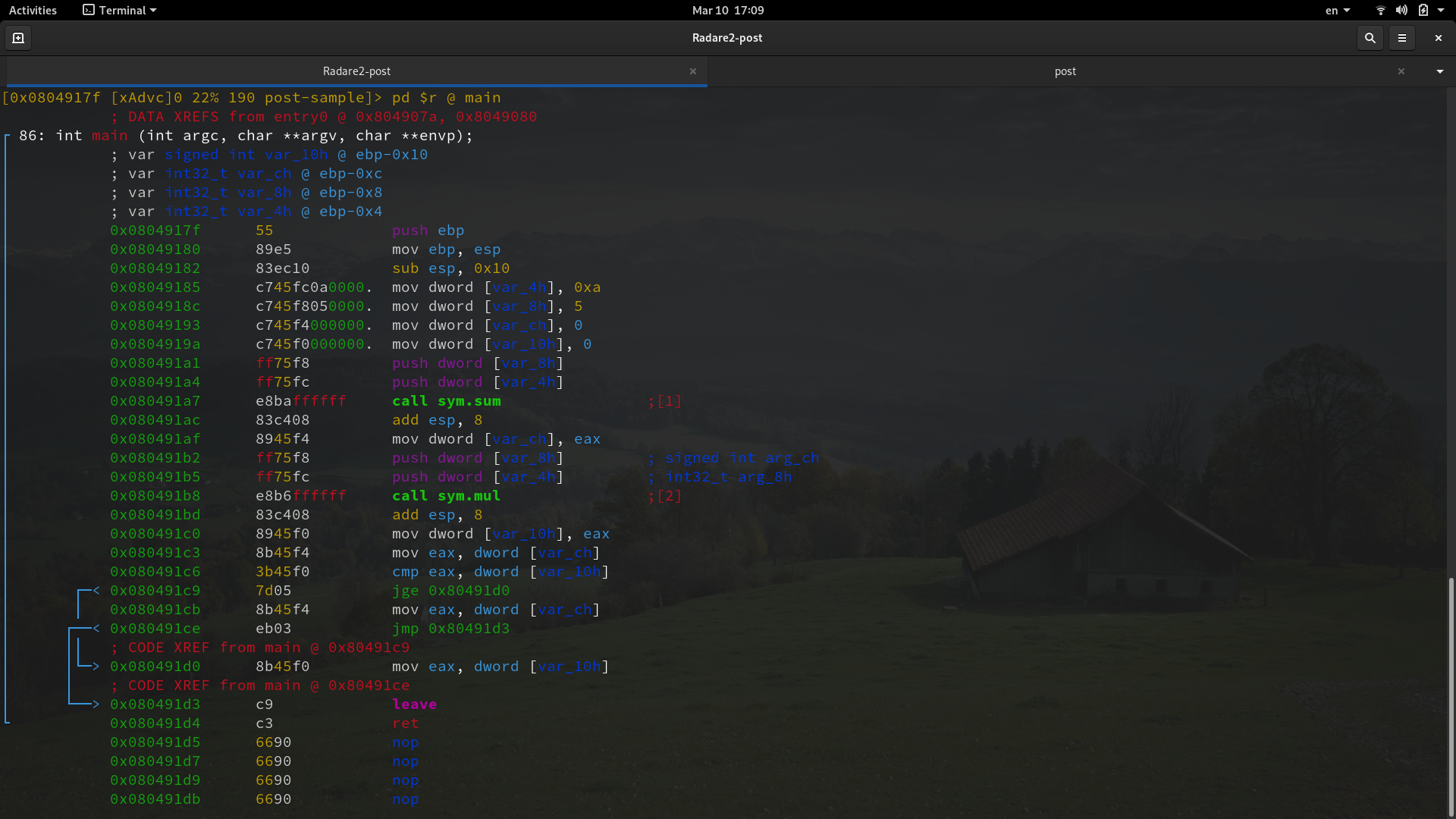Expand the system status menu chevron
This screenshot has width=1456, height=819.
(x=1442, y=10)
